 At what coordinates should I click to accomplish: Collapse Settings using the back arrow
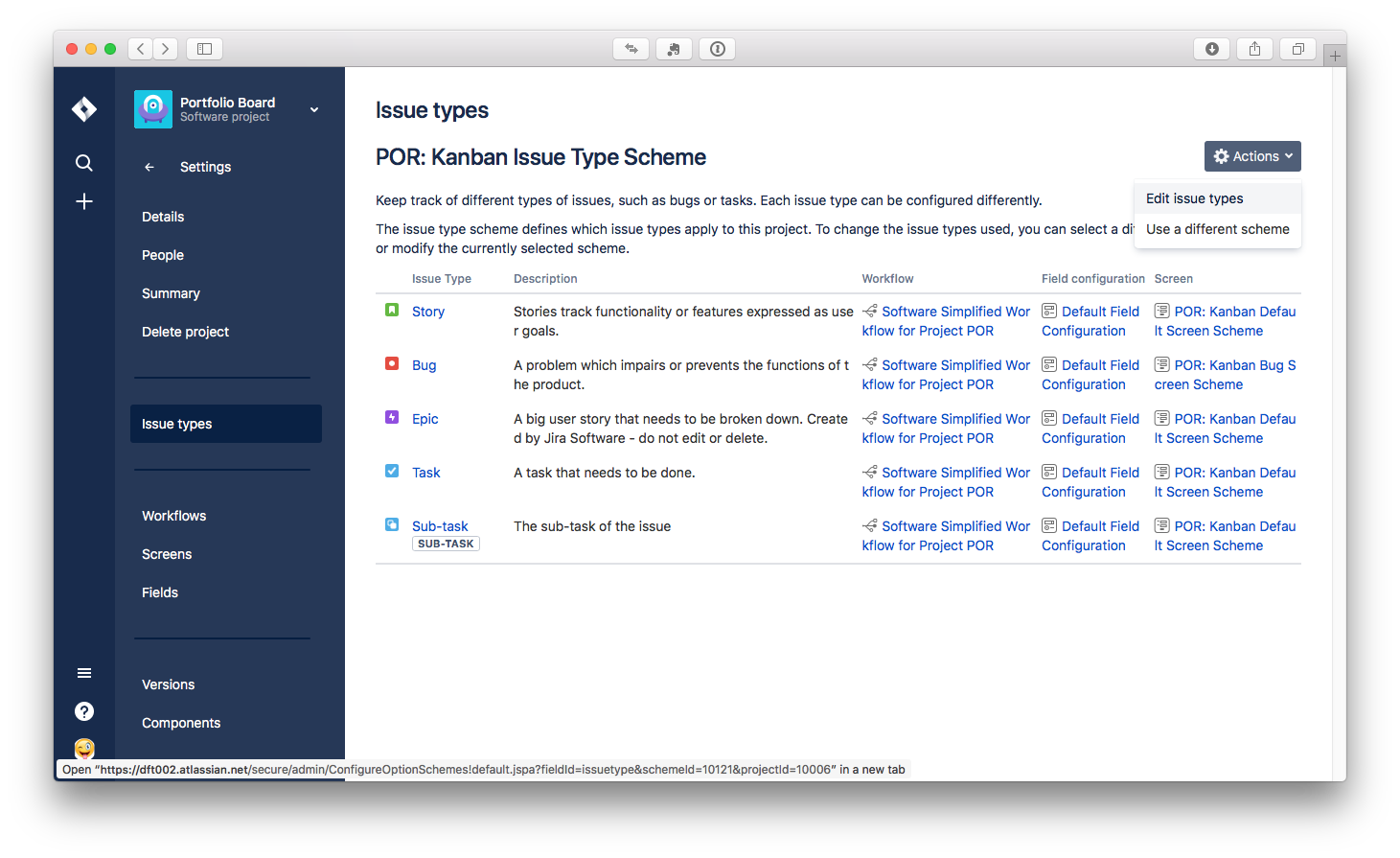pos(149,167)
